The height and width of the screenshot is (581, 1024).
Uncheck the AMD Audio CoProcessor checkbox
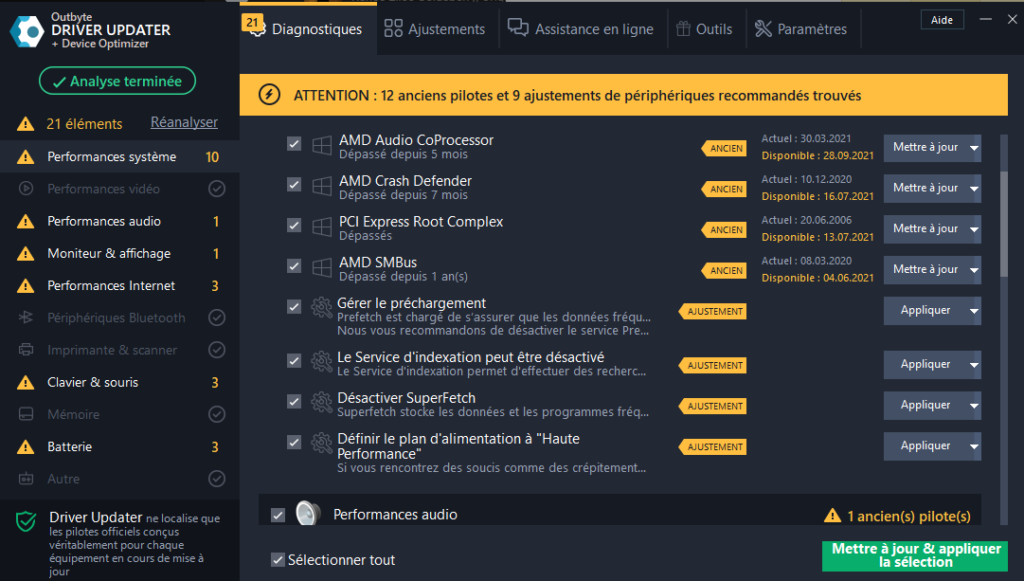tap(294, 144)
